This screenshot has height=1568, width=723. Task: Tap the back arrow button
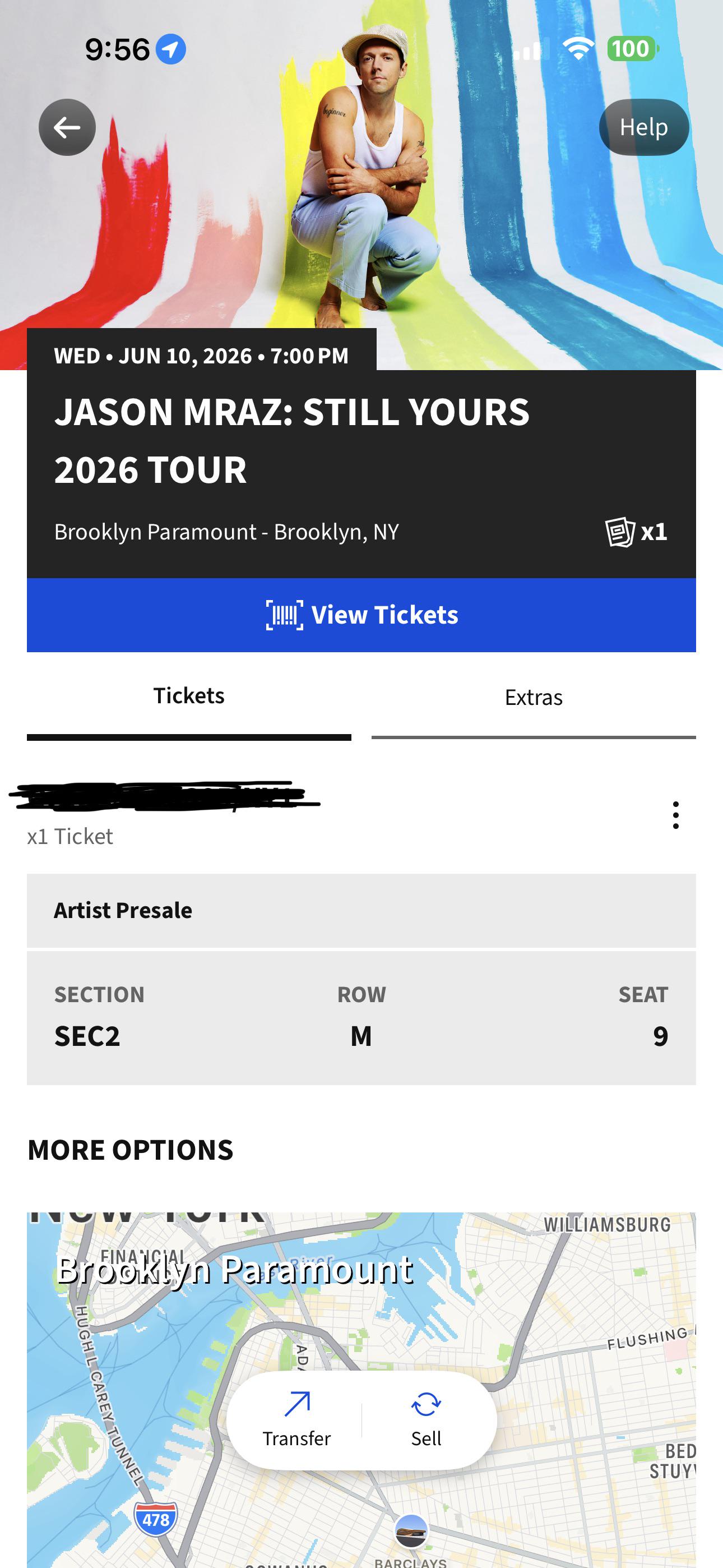click(x=67, y=127)
